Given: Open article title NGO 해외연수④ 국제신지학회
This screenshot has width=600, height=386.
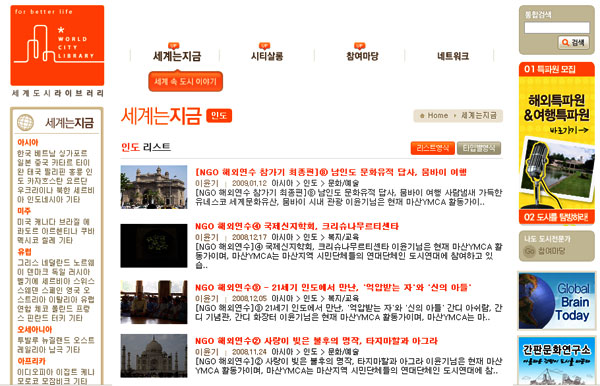Looking at the screenshot, I should tap(297, 226).
